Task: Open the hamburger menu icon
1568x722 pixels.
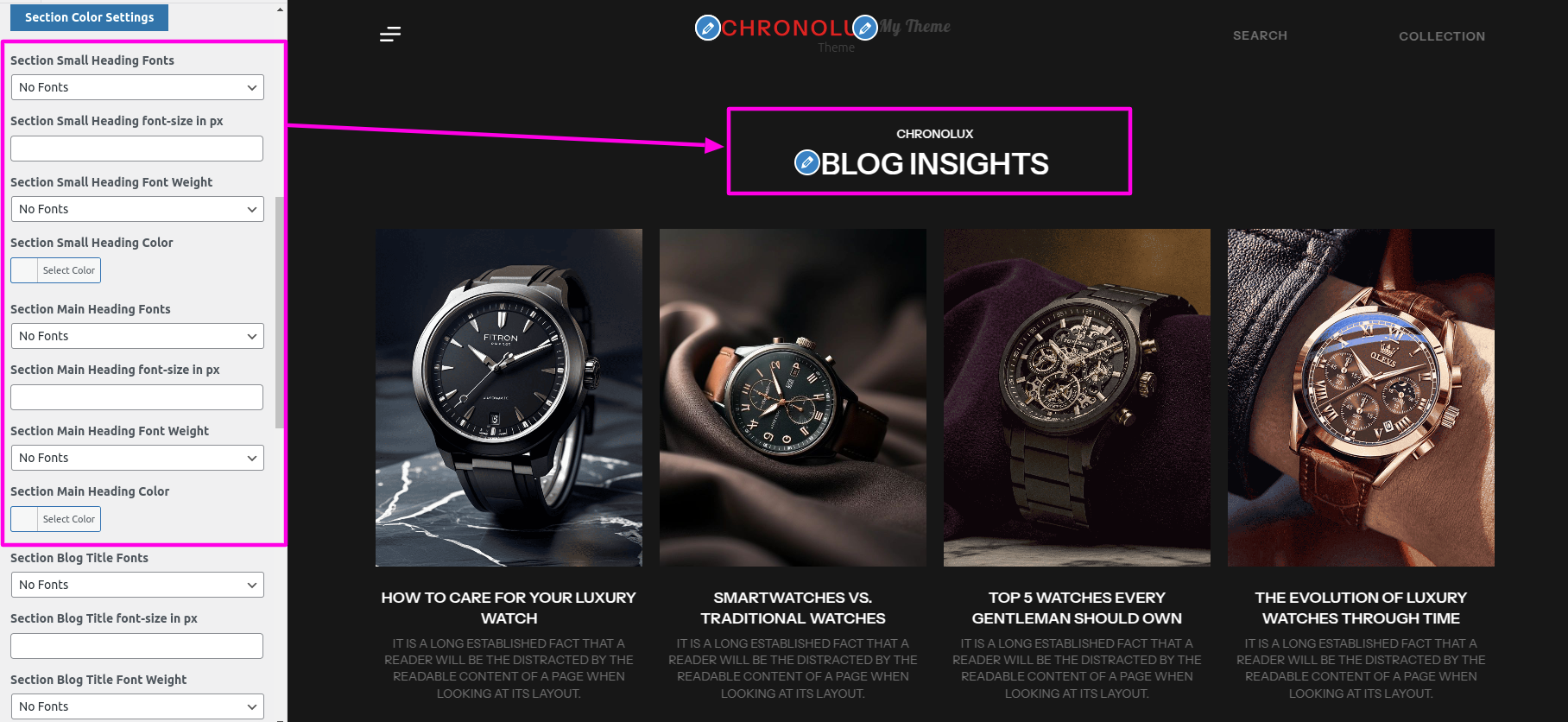Action: coord(390,35)
